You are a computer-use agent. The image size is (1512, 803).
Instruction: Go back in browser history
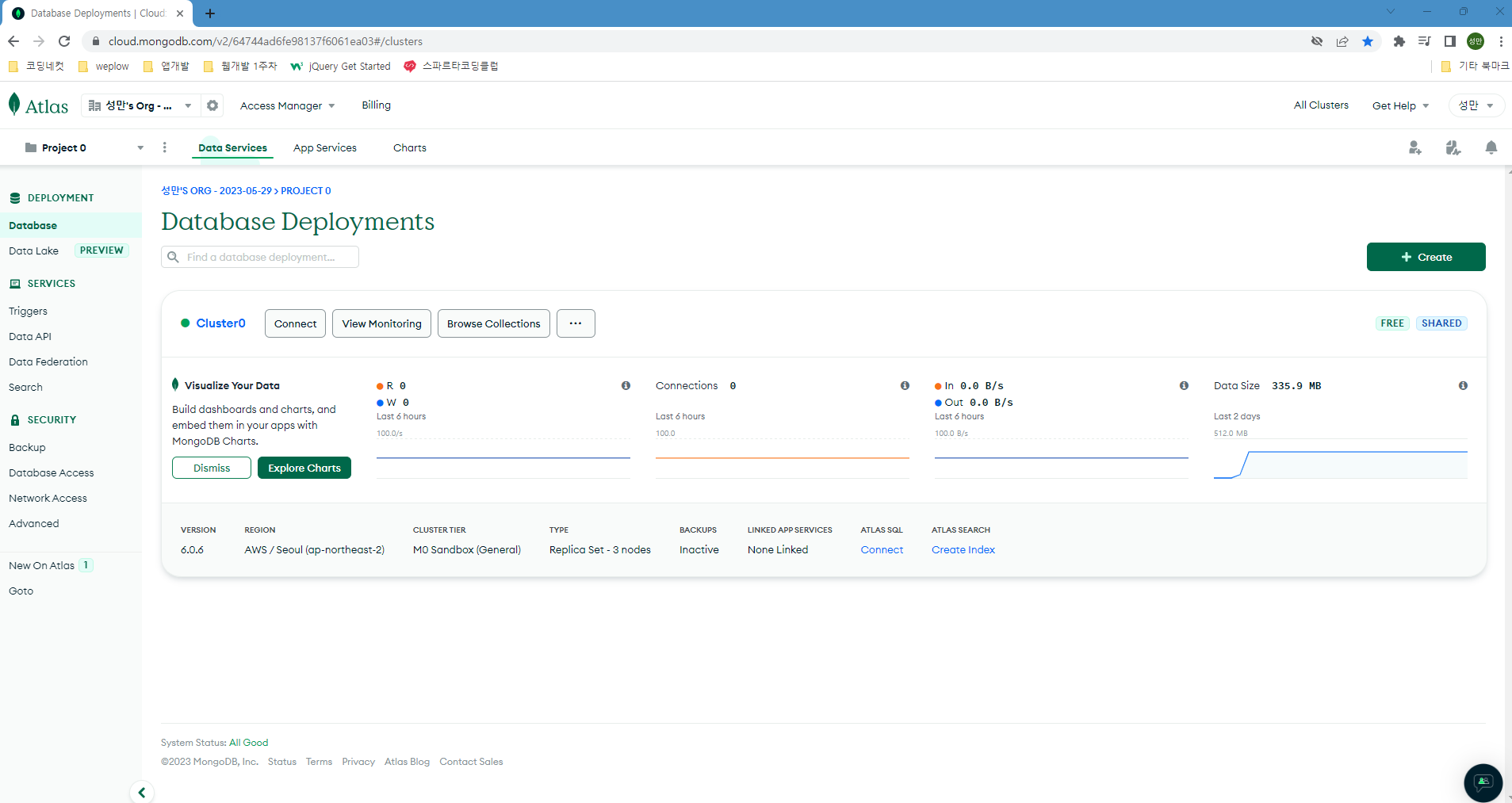pos(13,41)
